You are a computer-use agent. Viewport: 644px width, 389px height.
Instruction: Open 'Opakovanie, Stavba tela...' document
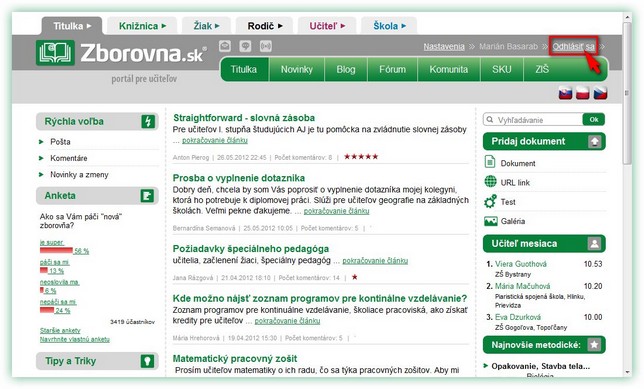541,366
